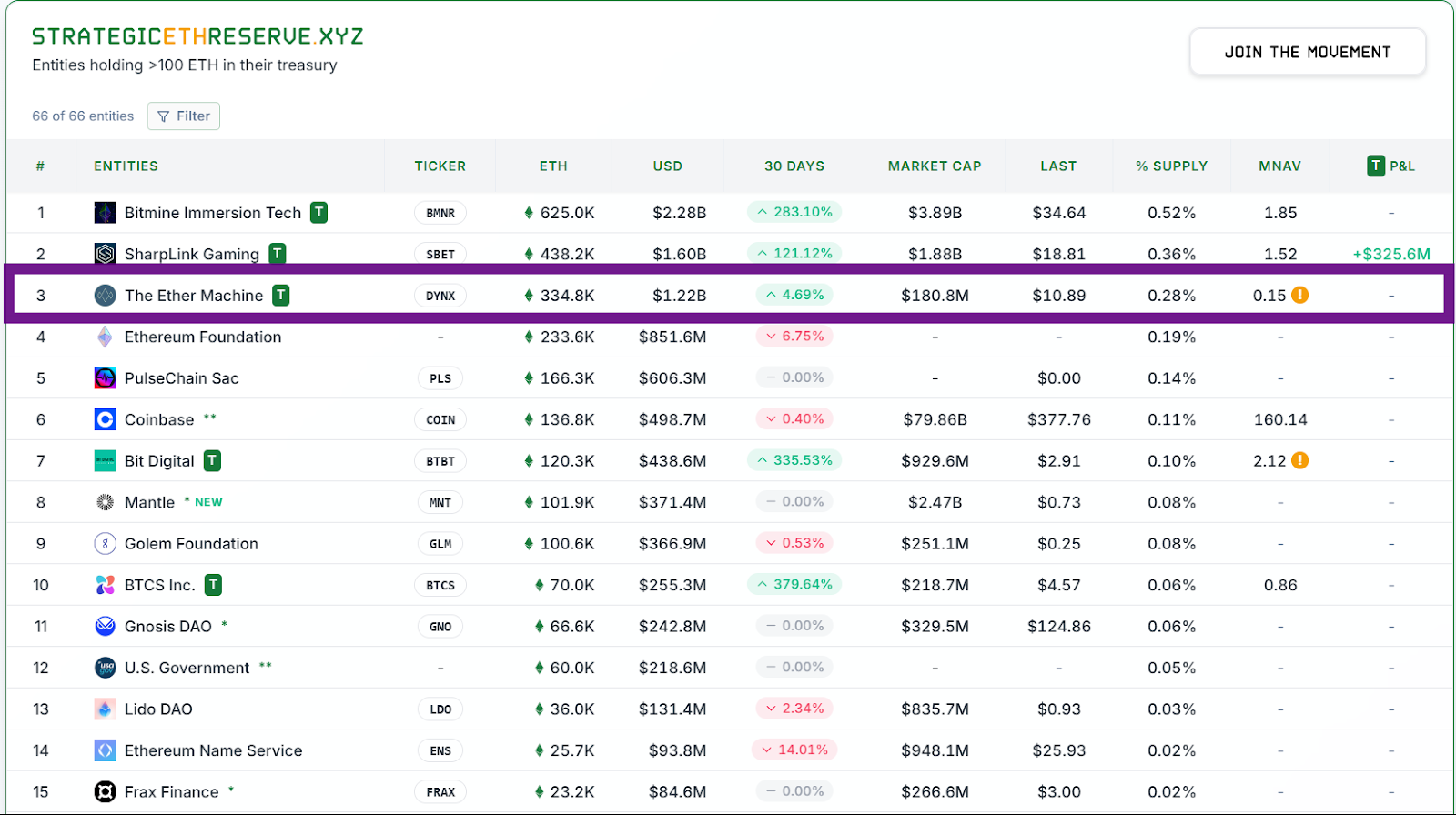This screenshot has width=1456, height=815.
Task: Click the 121.12% 30-day change badge
Action: 794,253
